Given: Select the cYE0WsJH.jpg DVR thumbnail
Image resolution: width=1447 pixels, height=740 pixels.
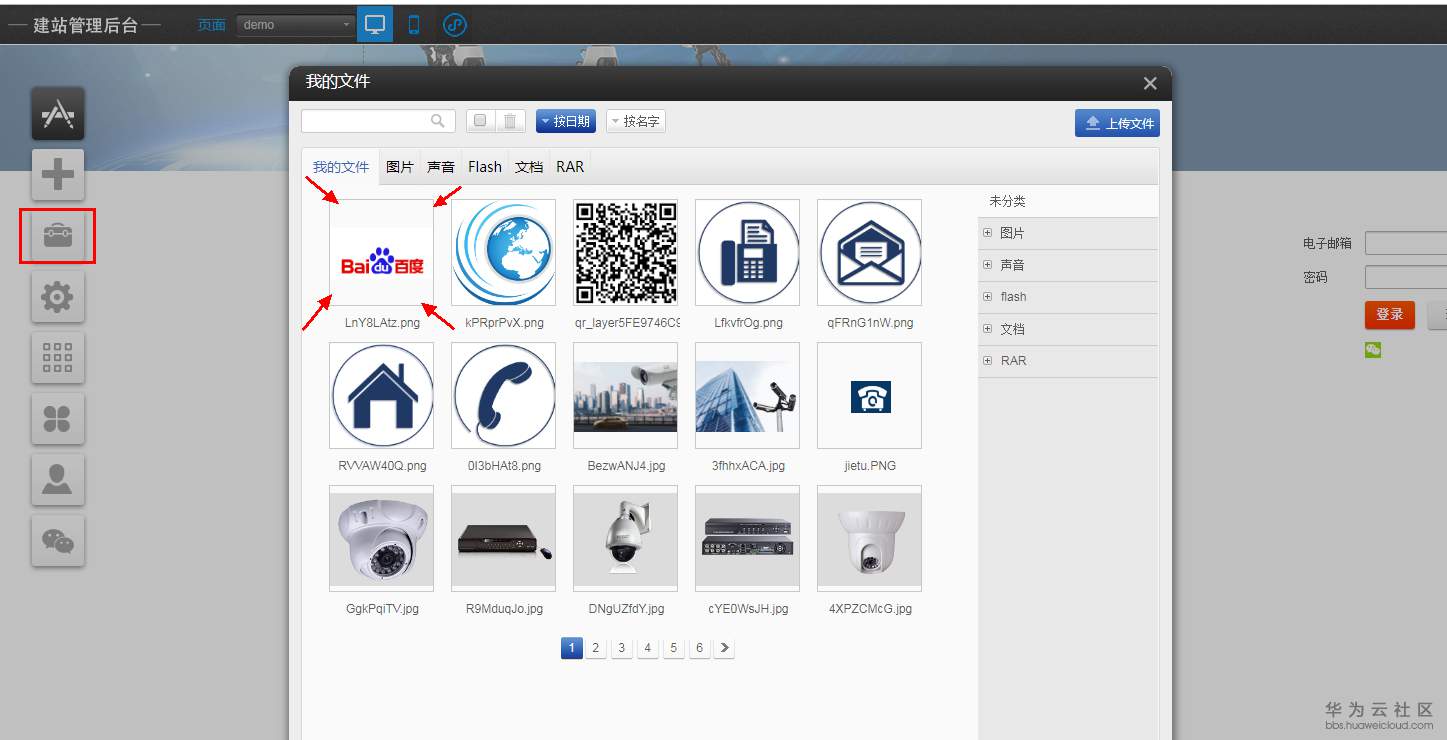Looking at the screenshot, I should (x=747, y=538).
